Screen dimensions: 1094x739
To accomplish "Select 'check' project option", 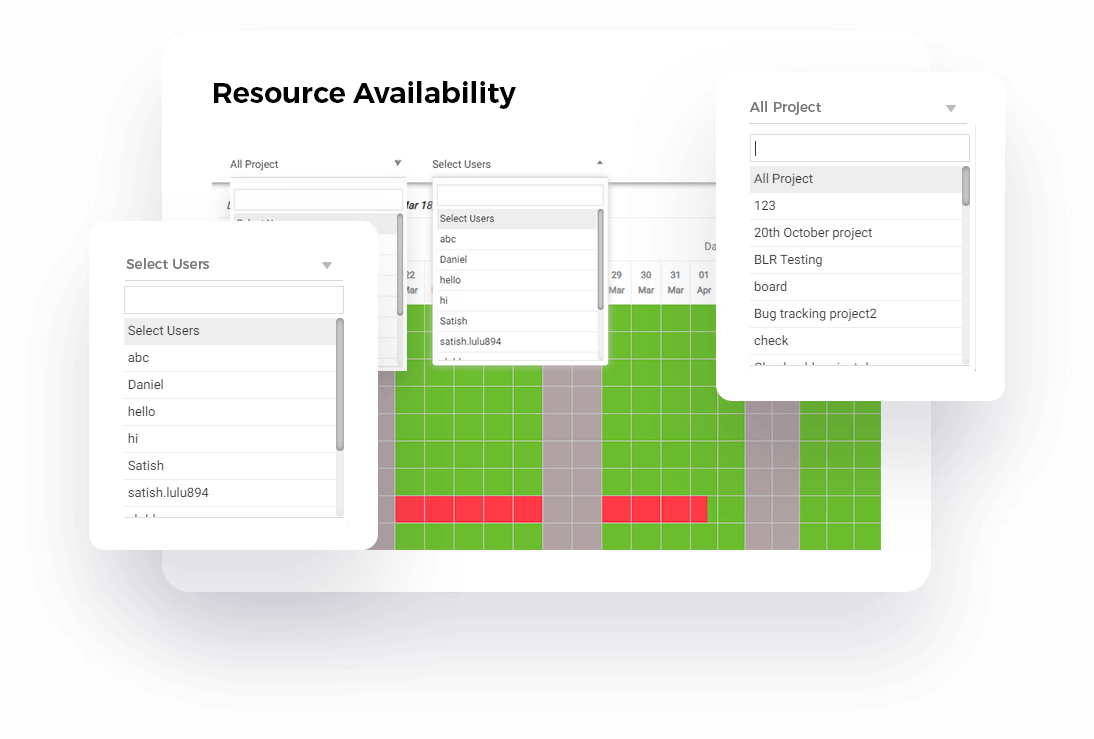I will (855, 341).
